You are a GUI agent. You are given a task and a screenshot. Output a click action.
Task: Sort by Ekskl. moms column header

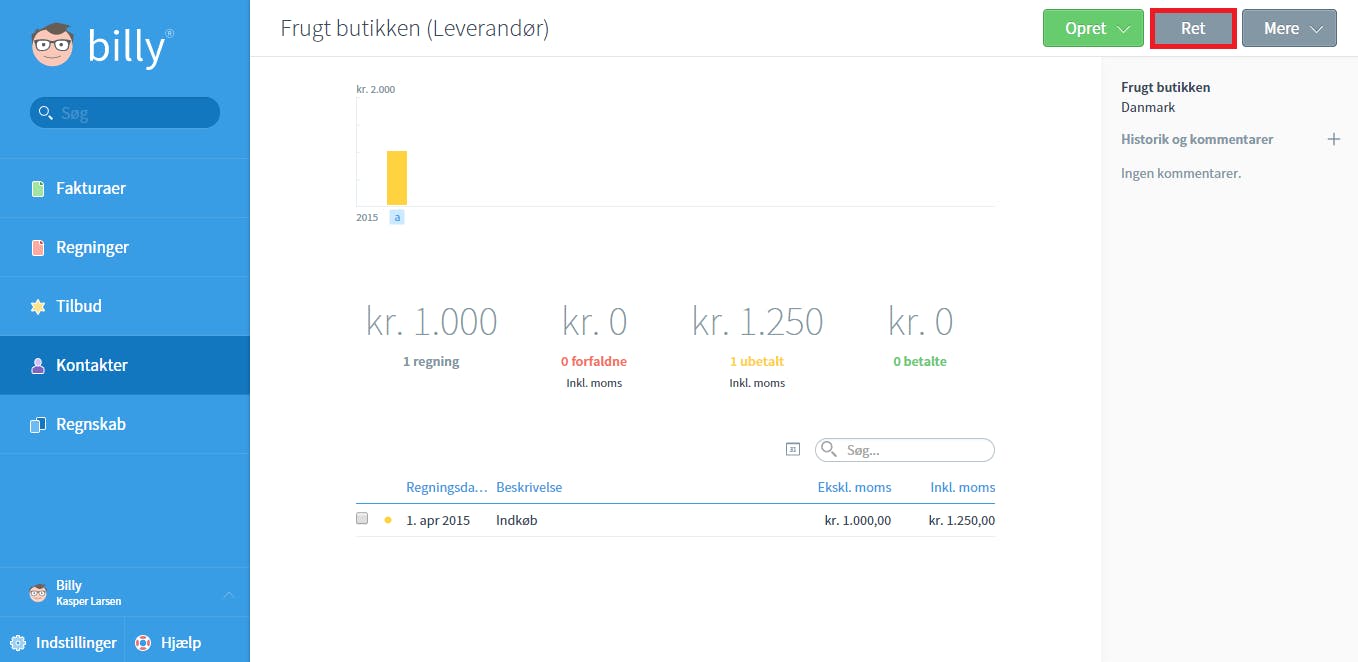[854, 487]
